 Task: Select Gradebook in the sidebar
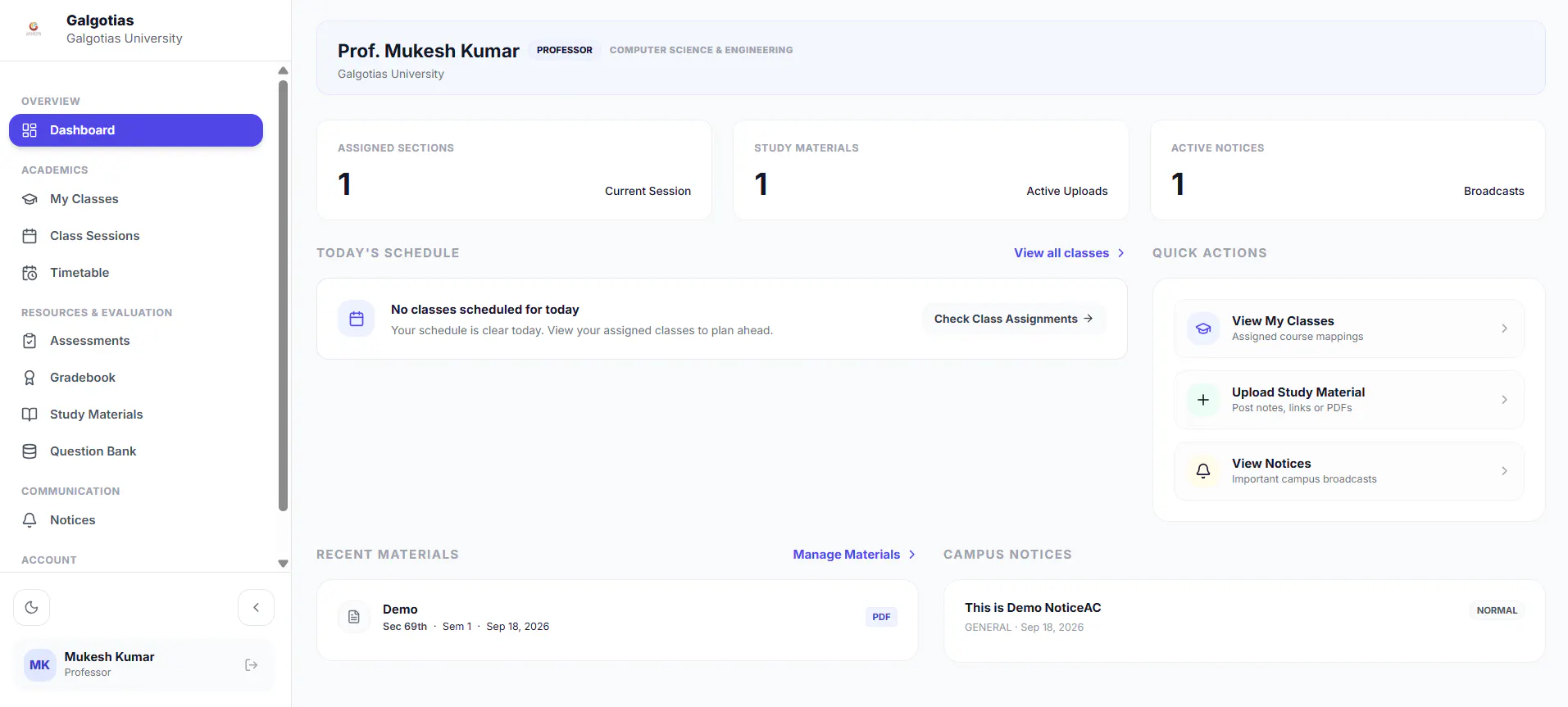tap(136, 378)
